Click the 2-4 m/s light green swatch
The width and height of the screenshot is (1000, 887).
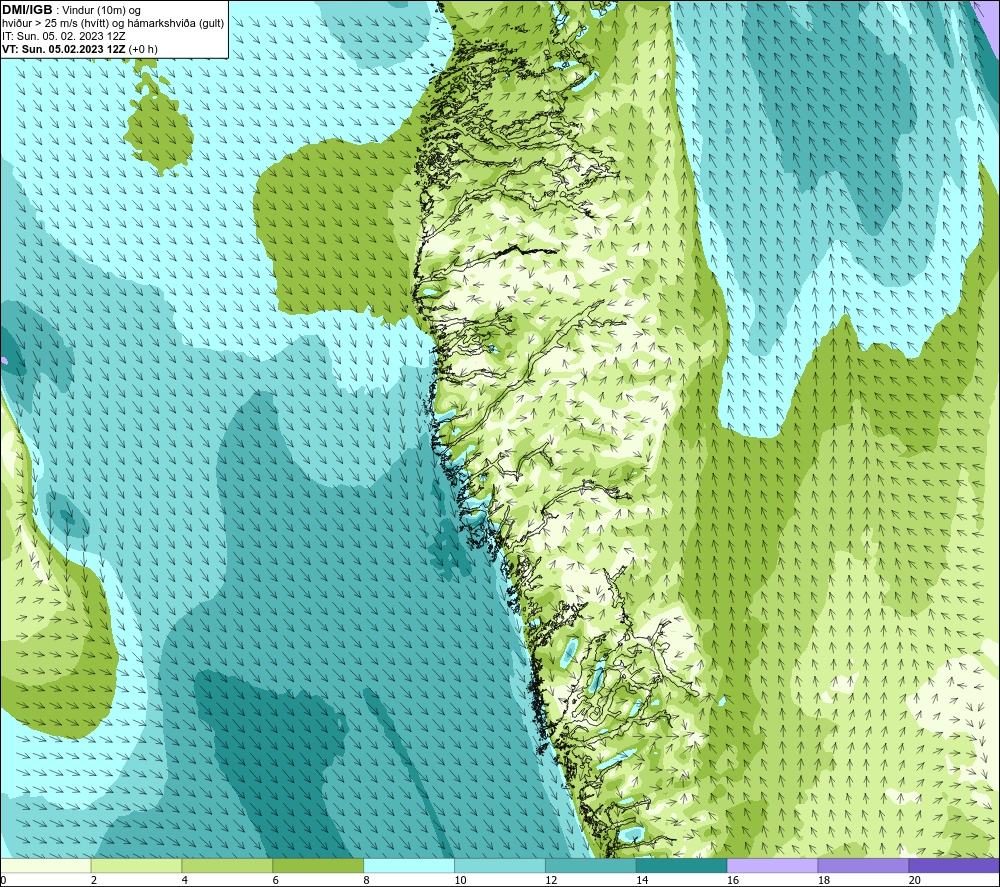136,865
